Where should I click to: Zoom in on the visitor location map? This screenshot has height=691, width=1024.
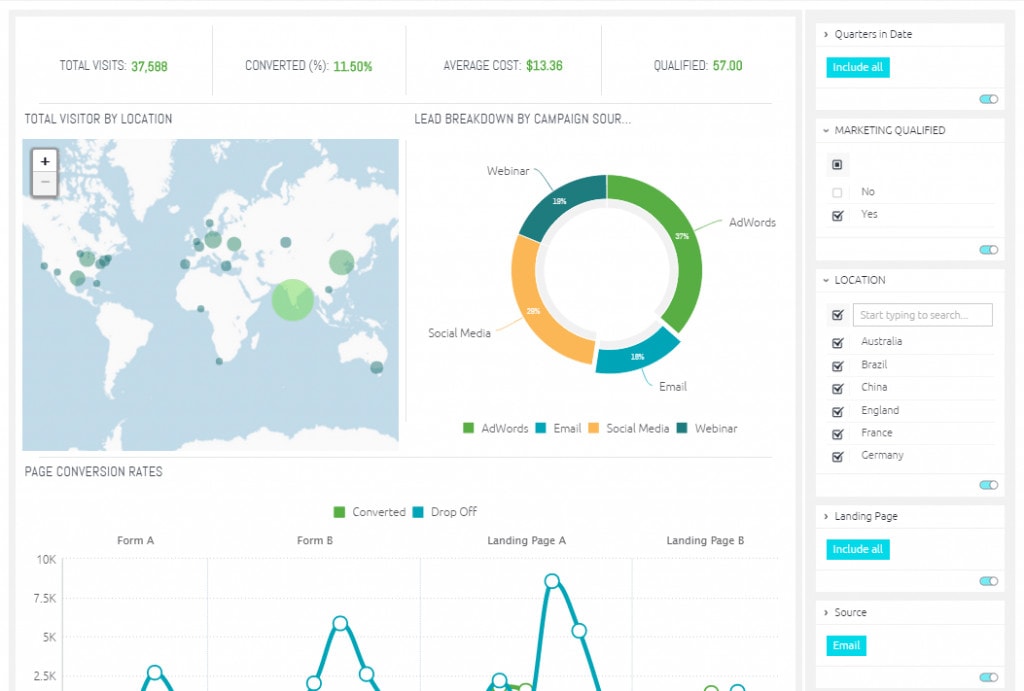[44, 161]
